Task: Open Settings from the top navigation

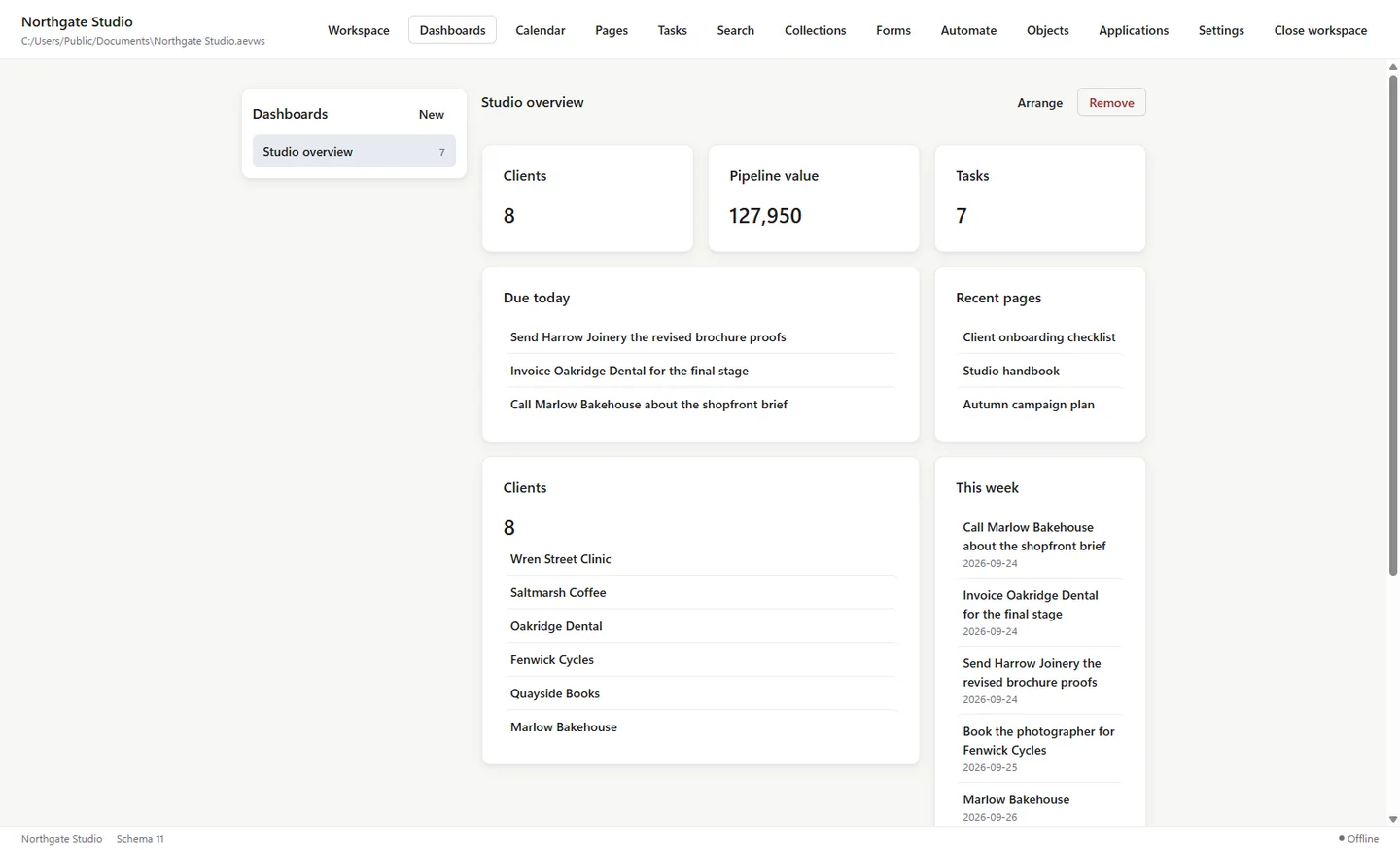Action: click(x=1220, y=30)
